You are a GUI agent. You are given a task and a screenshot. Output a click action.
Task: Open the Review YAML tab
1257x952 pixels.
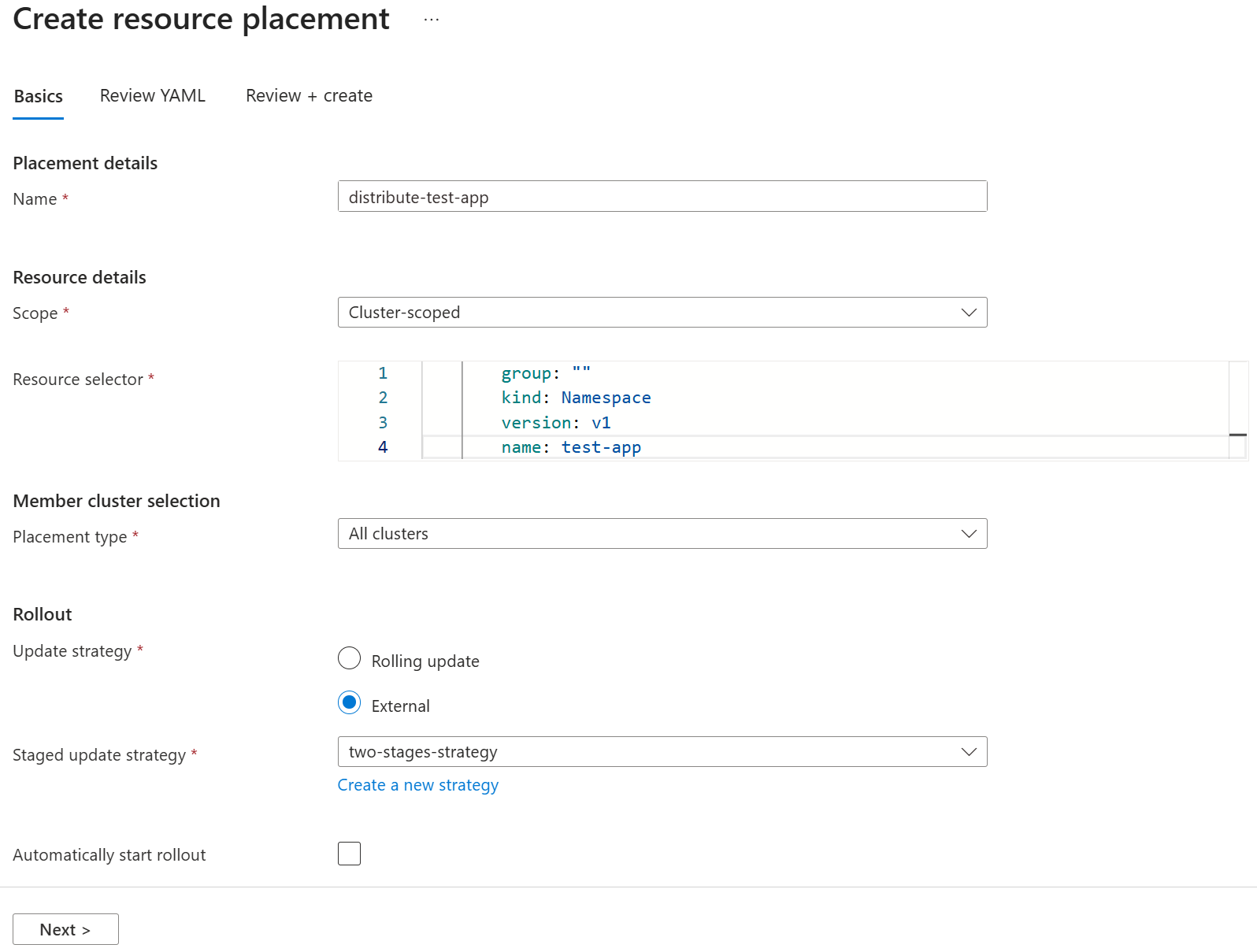click(153, 96)
